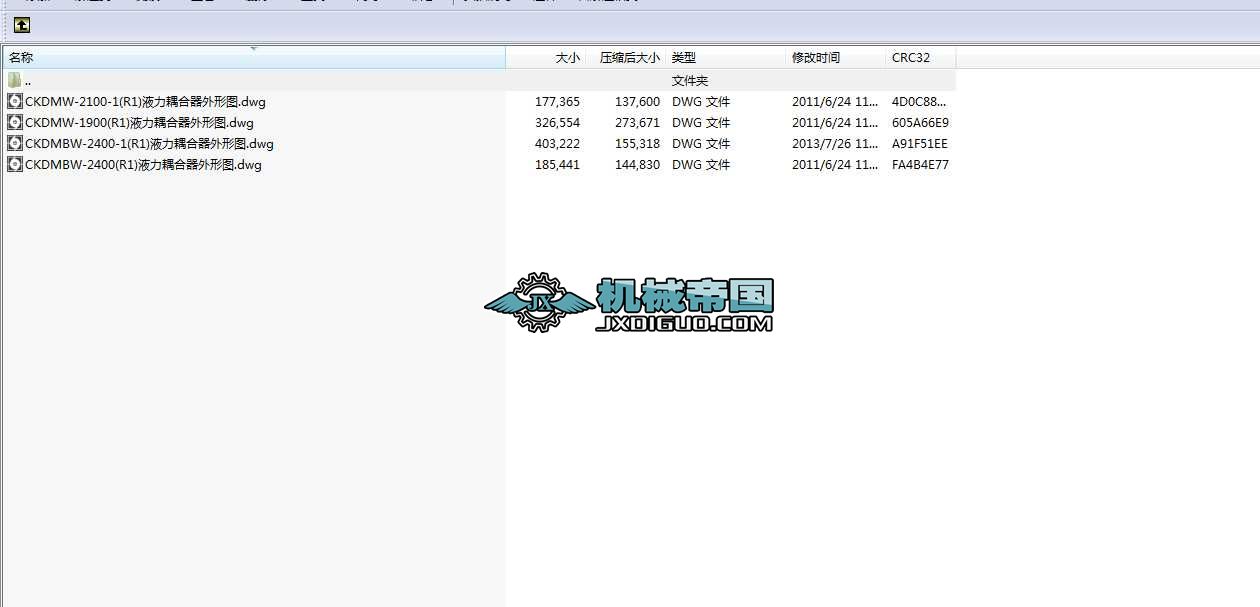Select the DWG file icon of CKDMBW-2400(R1)
Screen dimensions: 1260x607
click(x=14, y=164)
